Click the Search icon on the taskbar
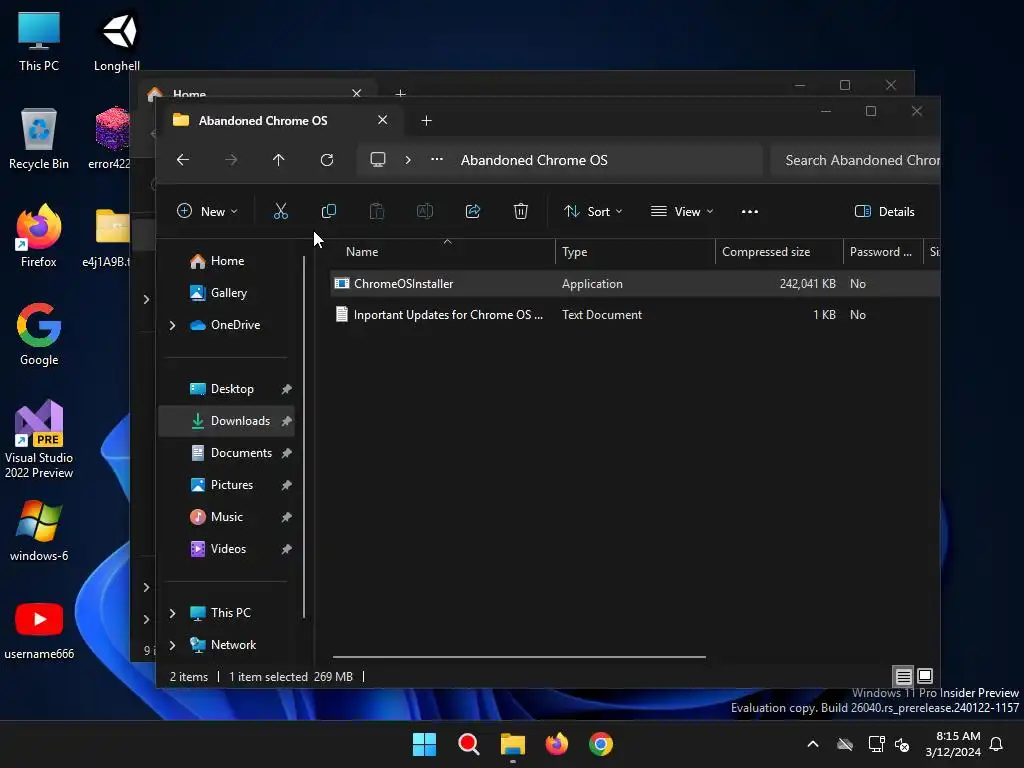This screenshot has height=768, width=1024. (468, 744)
